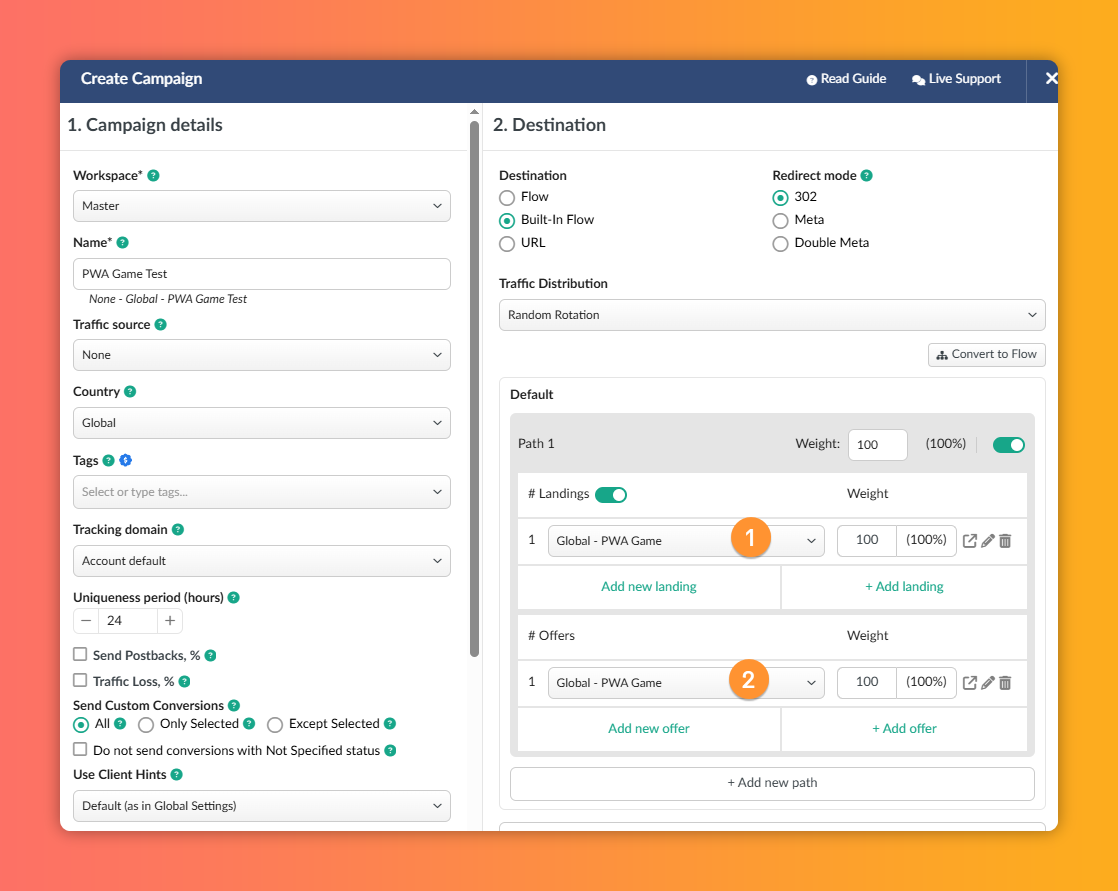Viewport: 1118px width, 891px height.
Task: Delete the landing using trash icon
Action: pyautogui.click(x=1005, y=541)
